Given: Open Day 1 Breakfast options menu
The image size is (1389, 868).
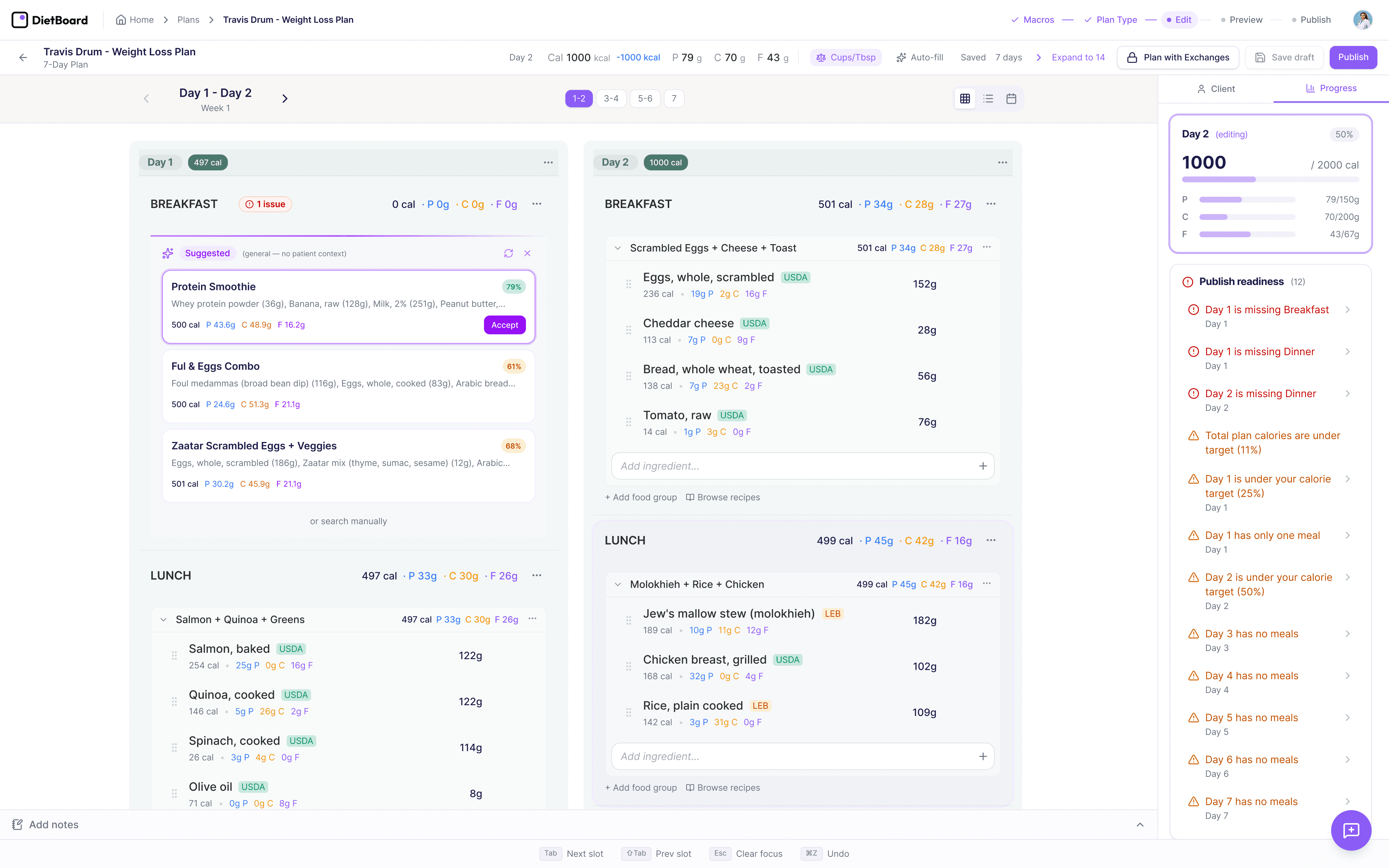Looking at the screenshot, I should [537, 204].
